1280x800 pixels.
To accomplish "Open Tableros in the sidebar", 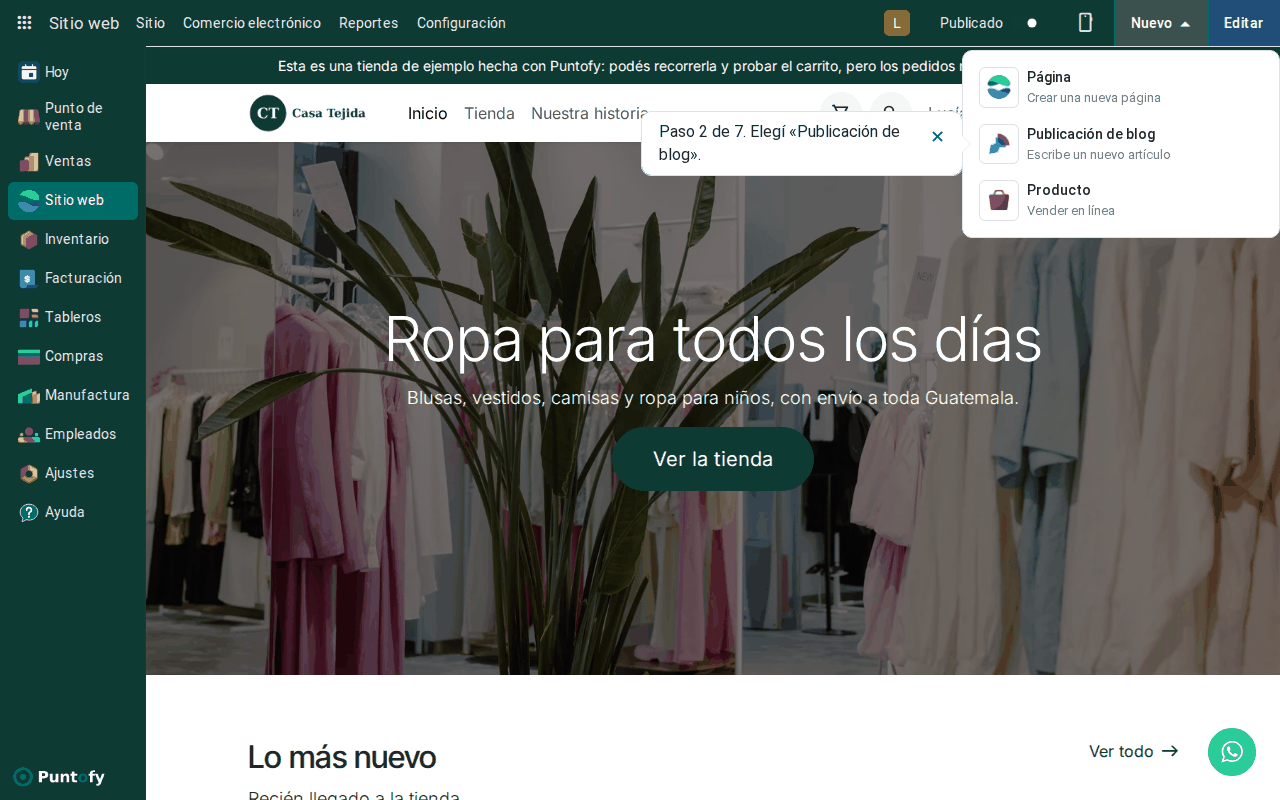I will coord(73,317).
